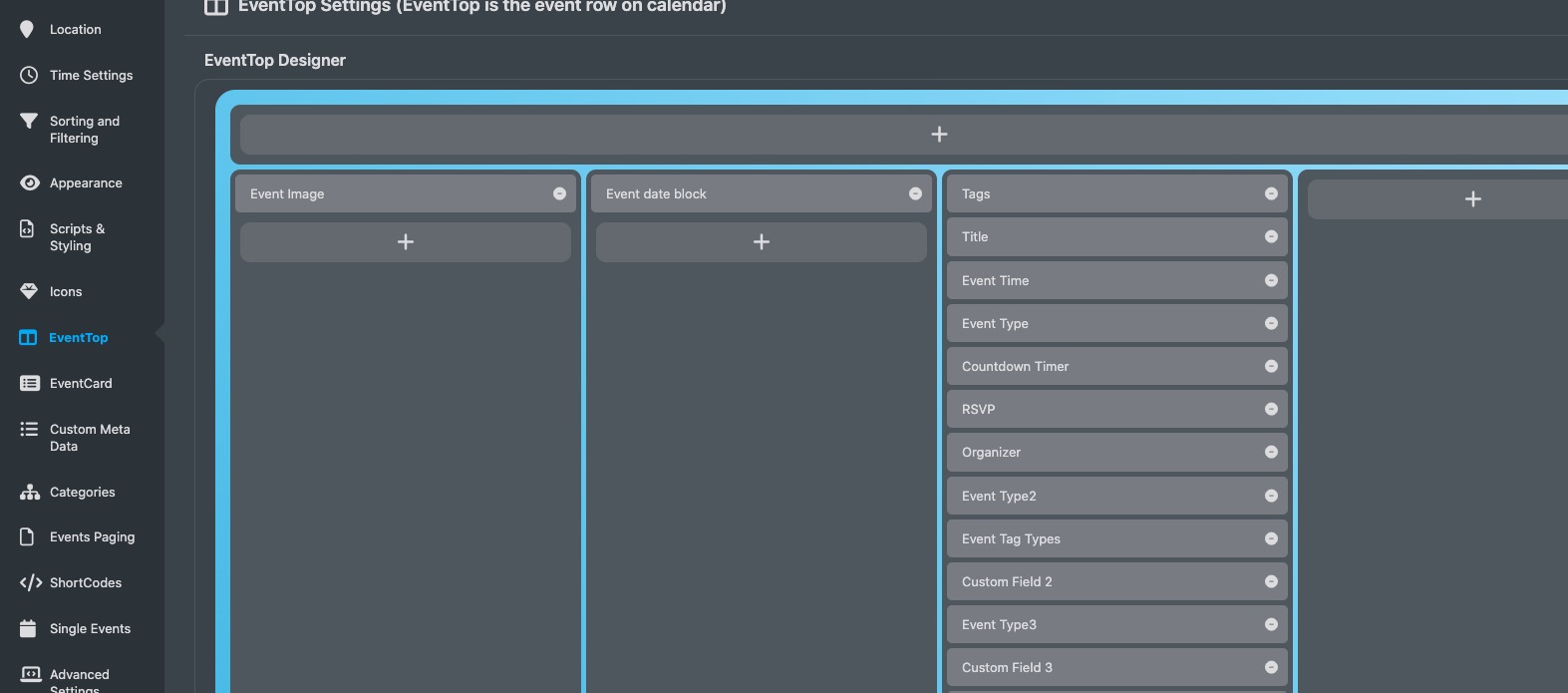Click the Categories hierarchy icon
1568x693 pixels.
(x=29, y=492)
